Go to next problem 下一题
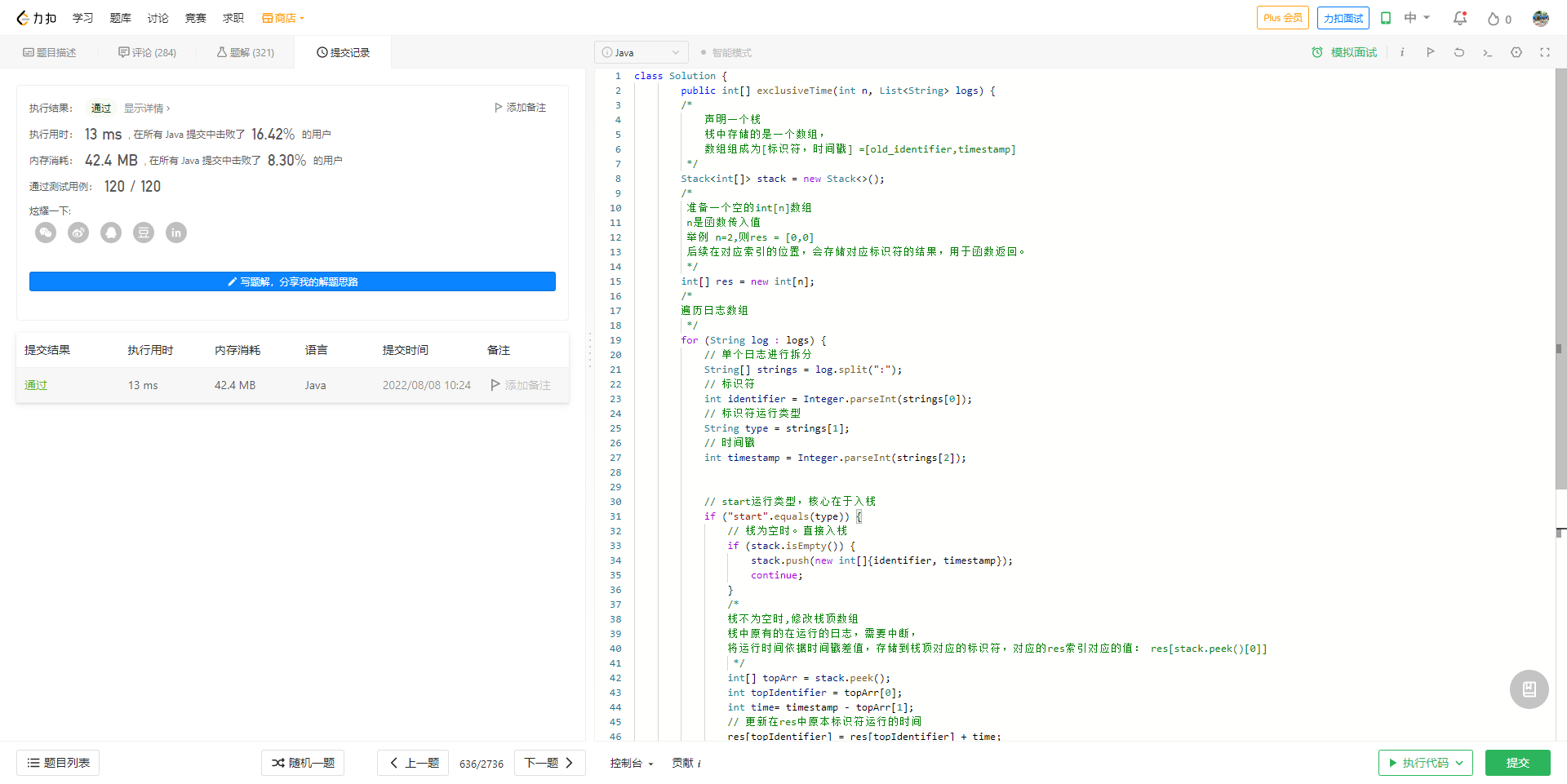 tap(550, 763)
